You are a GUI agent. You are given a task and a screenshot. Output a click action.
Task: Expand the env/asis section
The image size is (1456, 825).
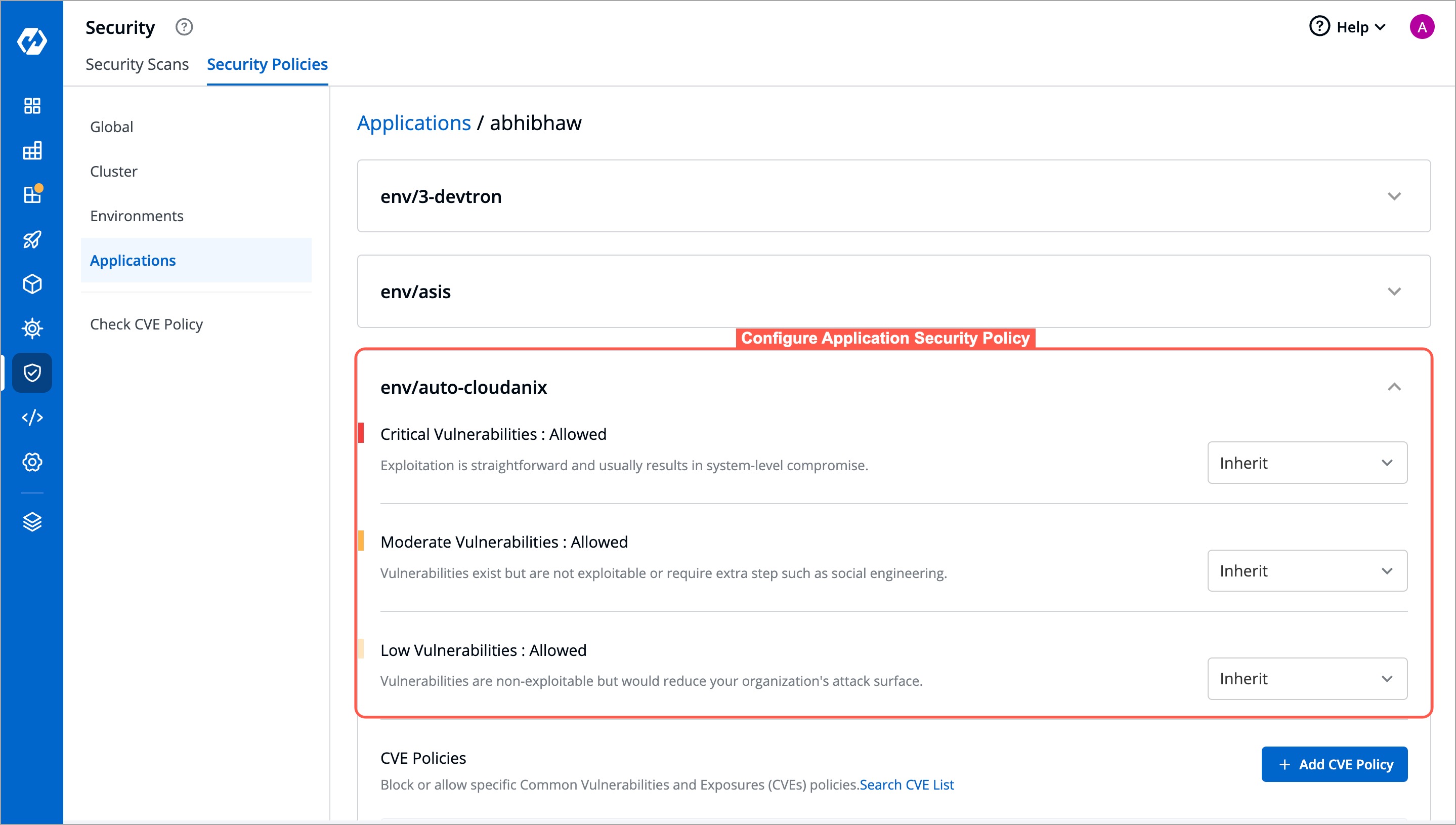893,291
